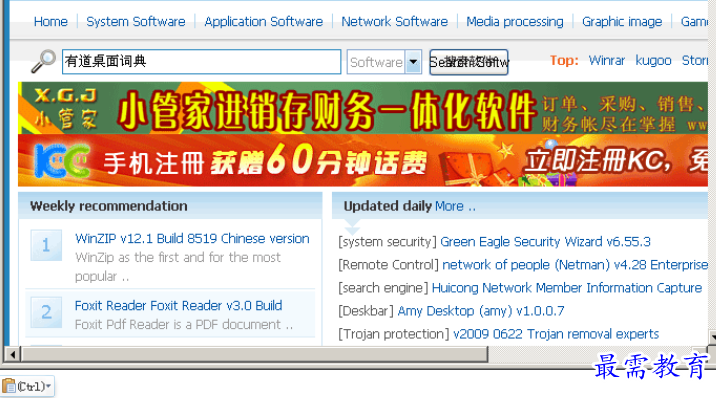Viewport: 716px width, 398px height.
Task: Click the Foxit Pdf Reader description text
Action: [184, 325]
